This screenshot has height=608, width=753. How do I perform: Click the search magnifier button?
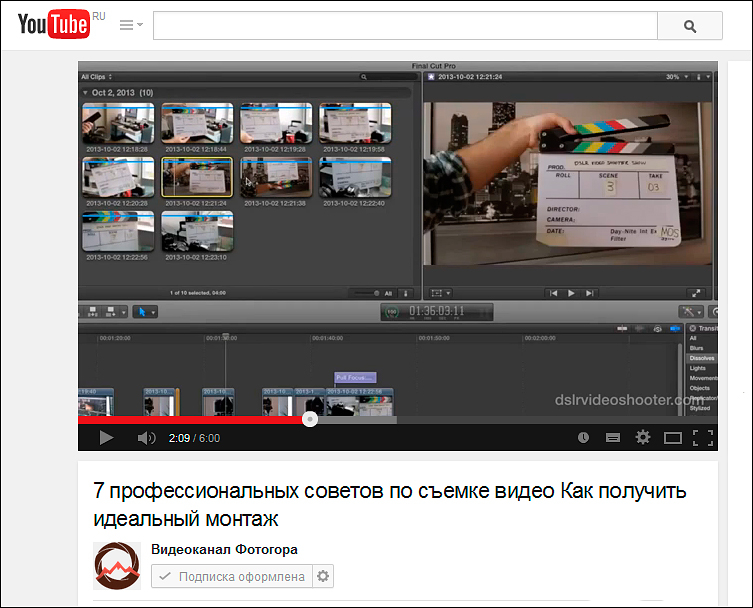tap(690, 26)
